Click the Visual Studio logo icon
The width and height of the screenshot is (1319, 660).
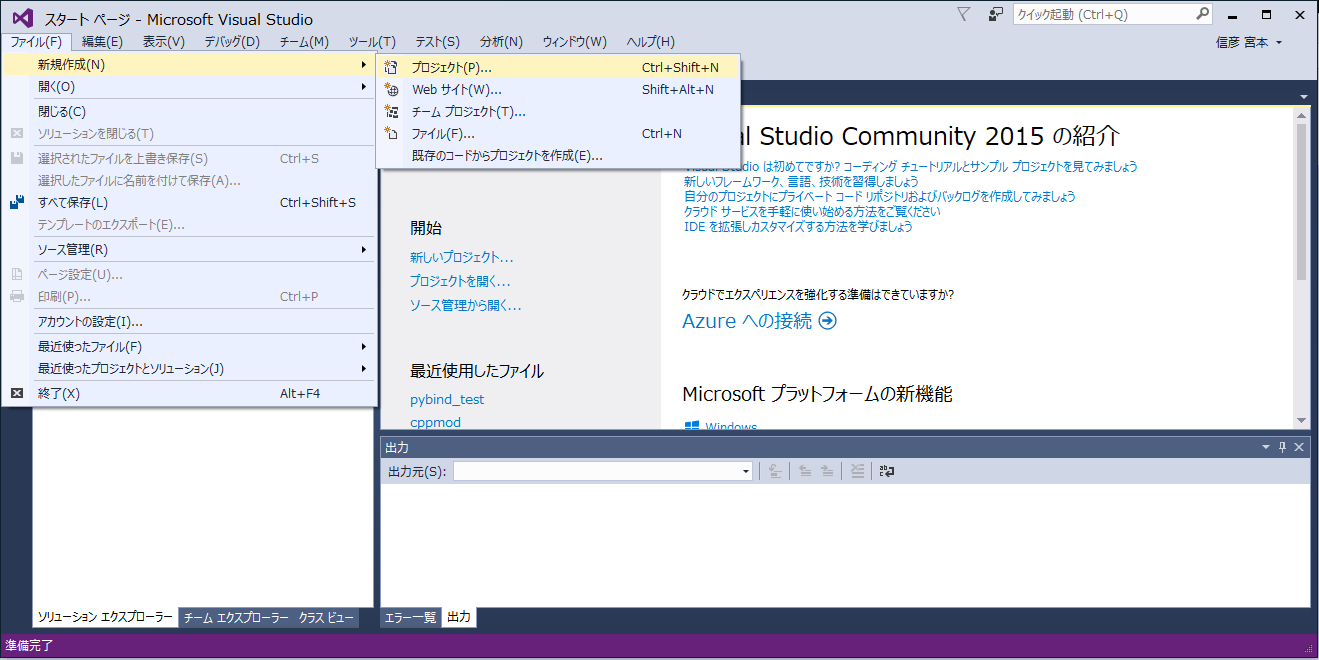[x=22, y=18]
